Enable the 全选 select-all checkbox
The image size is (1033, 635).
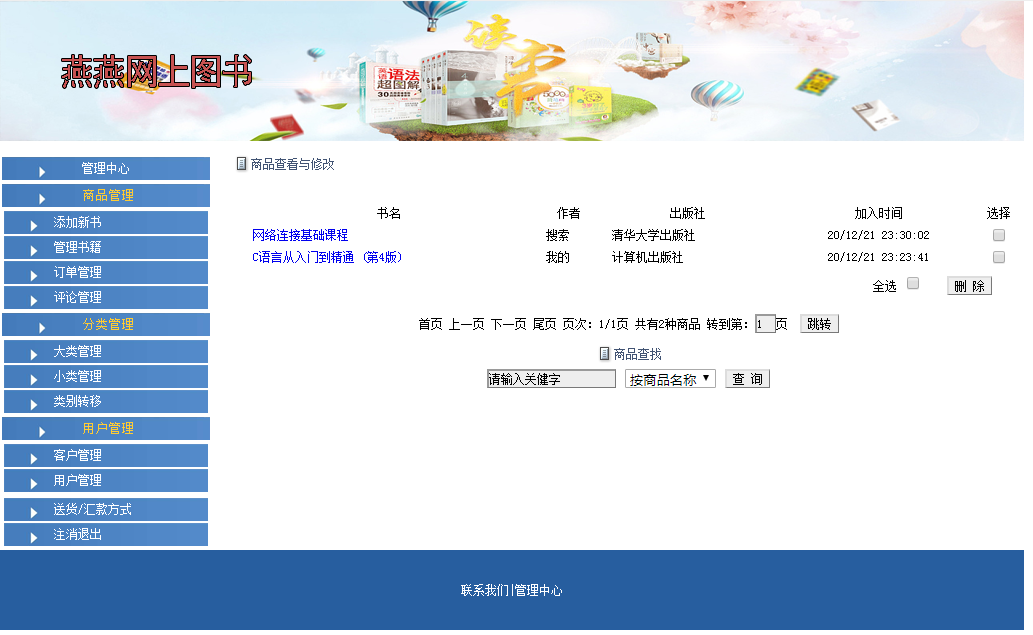911,283
